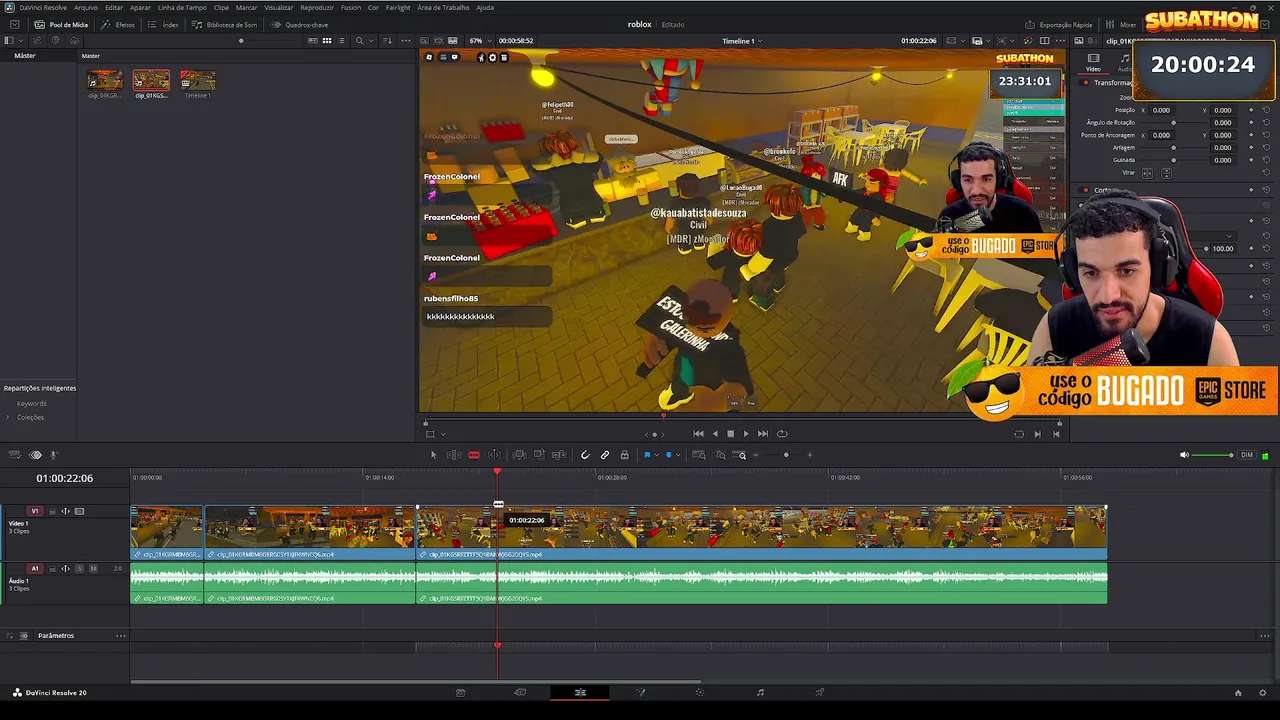
Task: Open Project Settings gear at bottom right
Action: [x=1263, y=692]
